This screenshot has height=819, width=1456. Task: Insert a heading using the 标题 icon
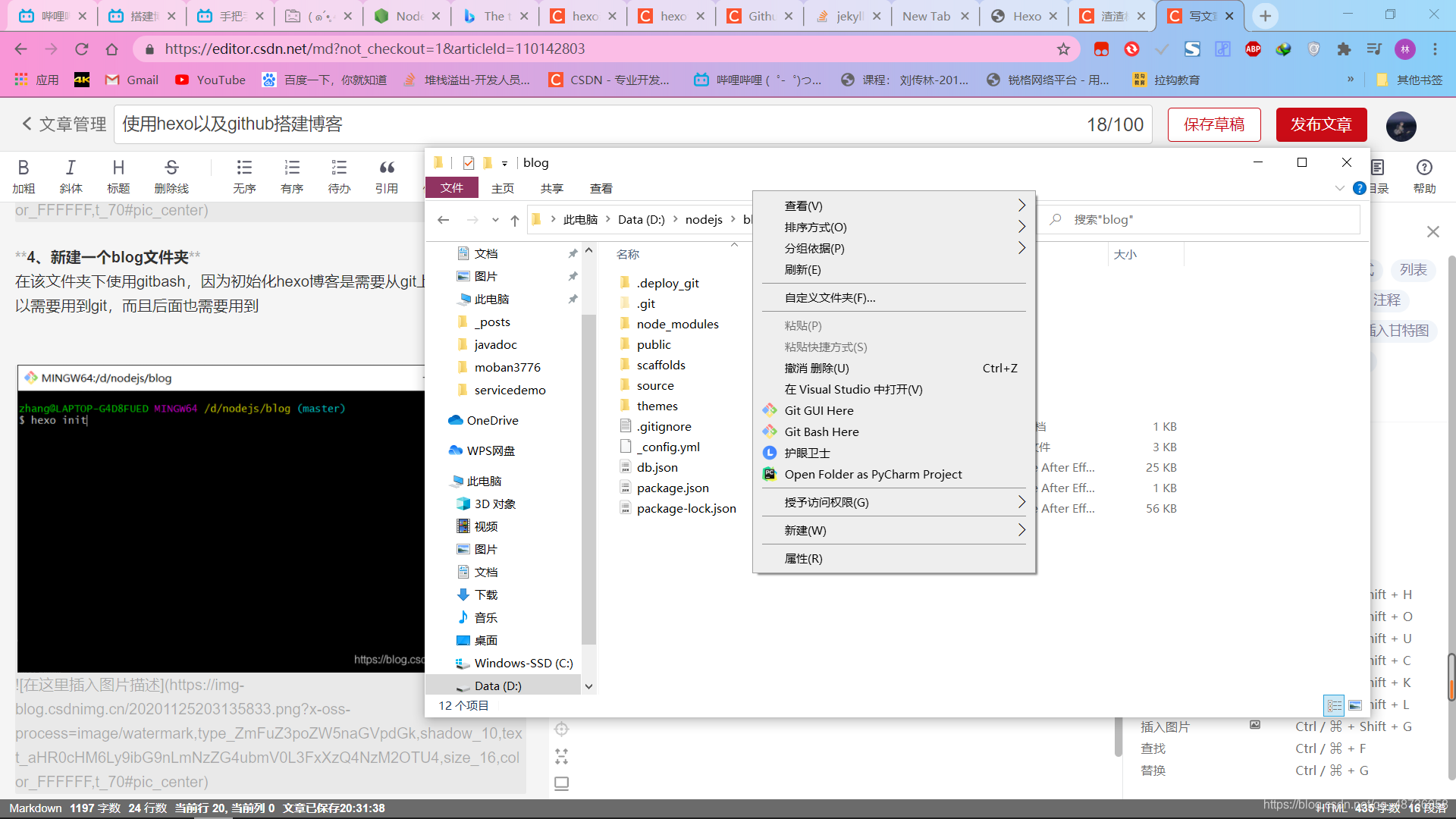[x=118, y=176]
